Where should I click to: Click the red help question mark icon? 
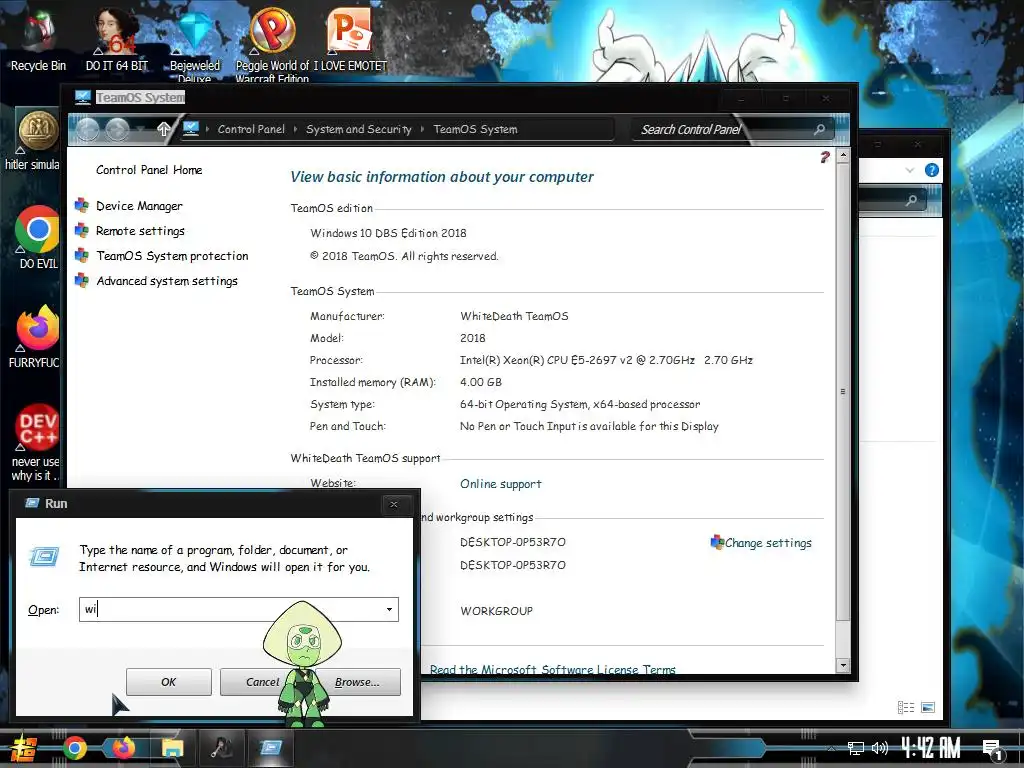825,157
